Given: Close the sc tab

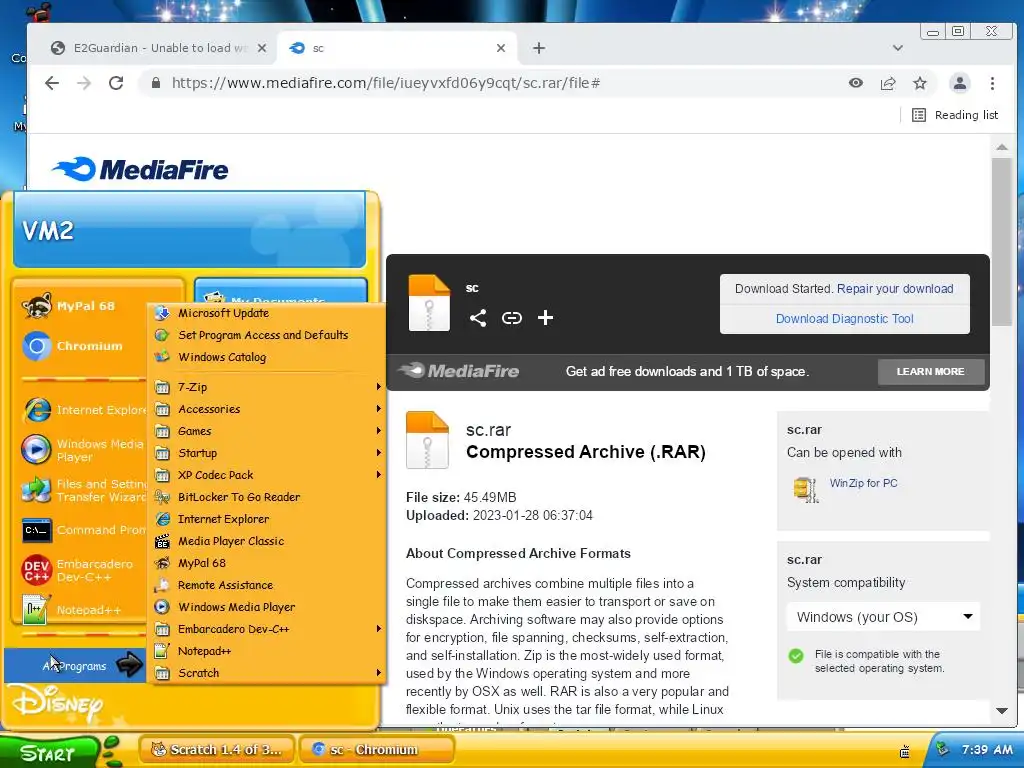Looking at the screenshot, I should tap(501, 48).
